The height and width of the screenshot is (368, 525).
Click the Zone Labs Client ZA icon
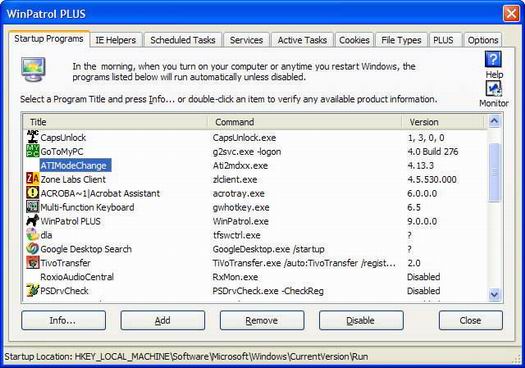tap(32, 179)
